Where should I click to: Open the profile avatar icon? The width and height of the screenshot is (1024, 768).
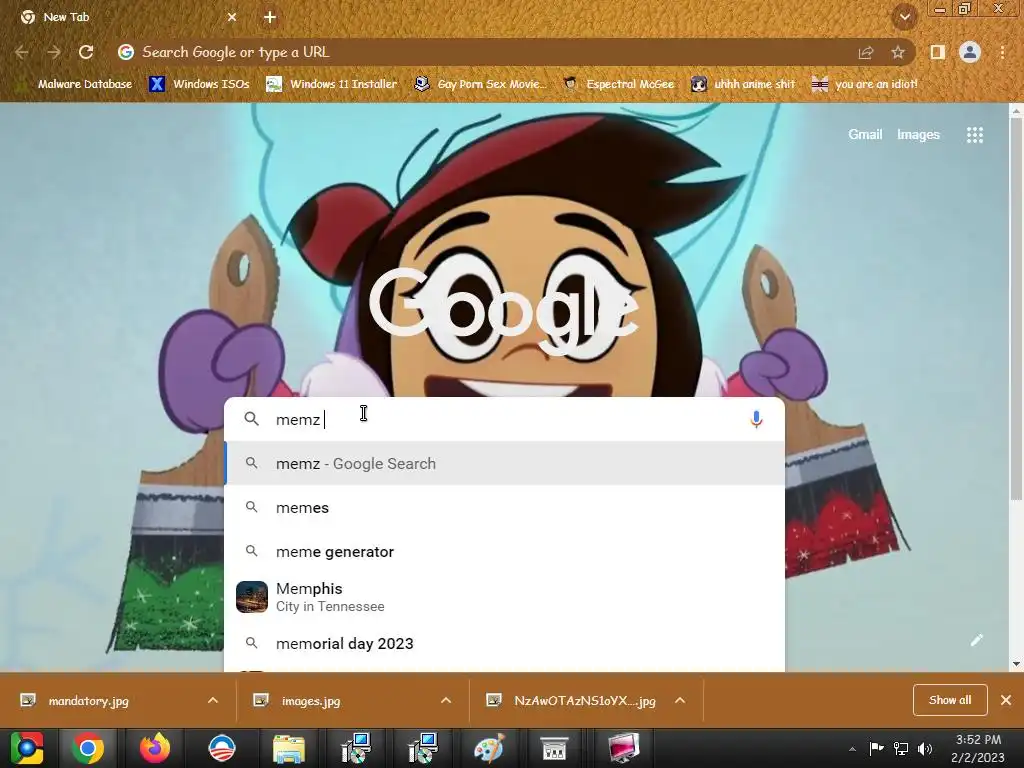970,52
